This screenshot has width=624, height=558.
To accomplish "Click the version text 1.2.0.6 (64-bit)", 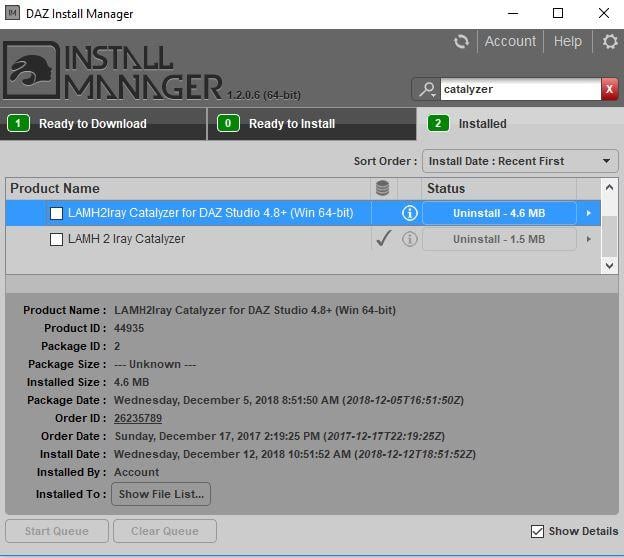I will (264, 95).
